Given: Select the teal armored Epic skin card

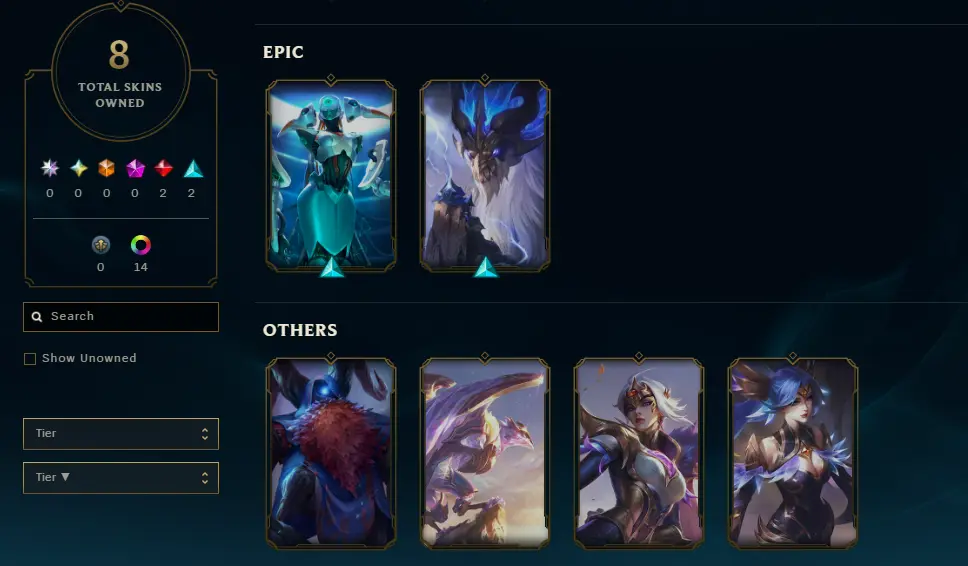Looking at the screenshot, I should [x=331, y=176].
